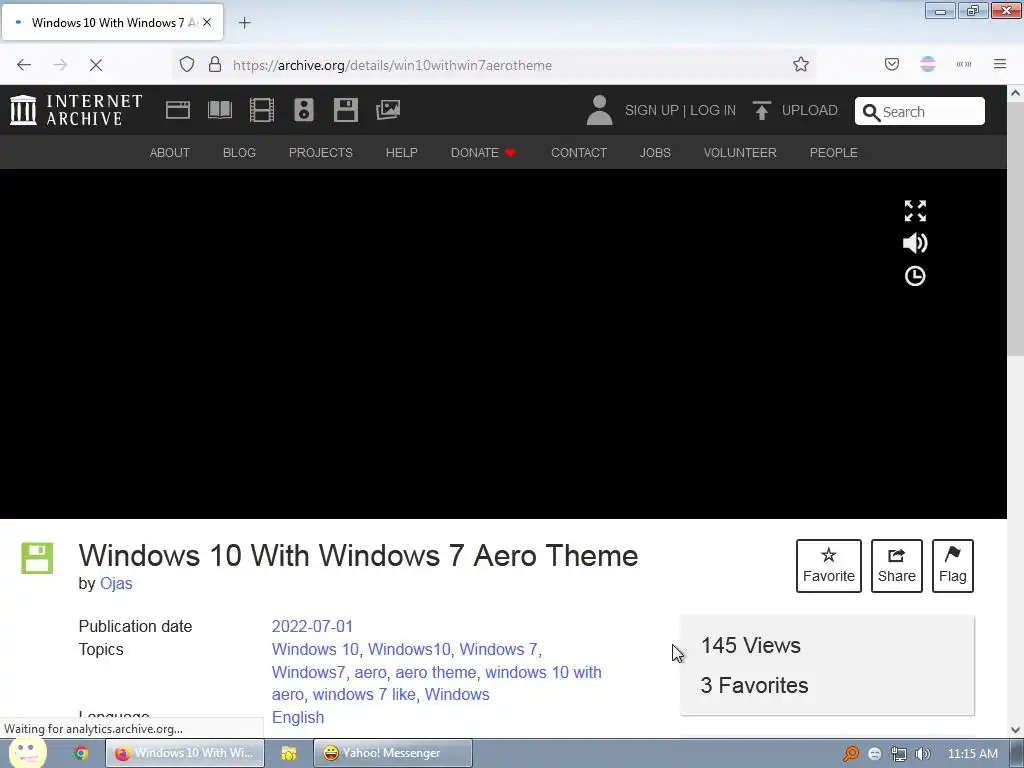
Task: Open uploader Ojas profile link
Action: pos(116,583)
